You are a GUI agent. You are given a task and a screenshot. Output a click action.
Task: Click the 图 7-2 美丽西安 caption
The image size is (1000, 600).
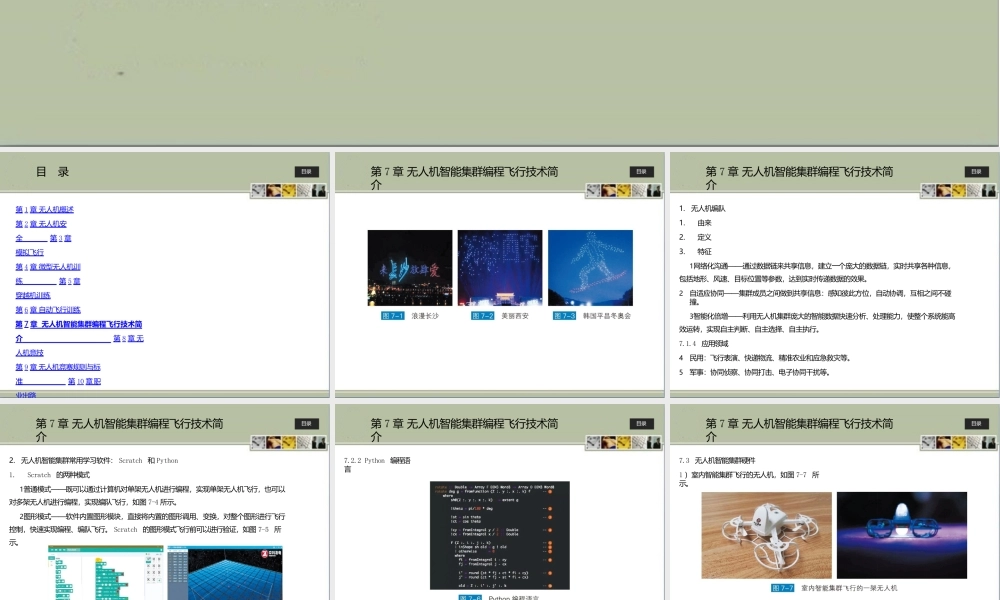click(x=500, y=316)
